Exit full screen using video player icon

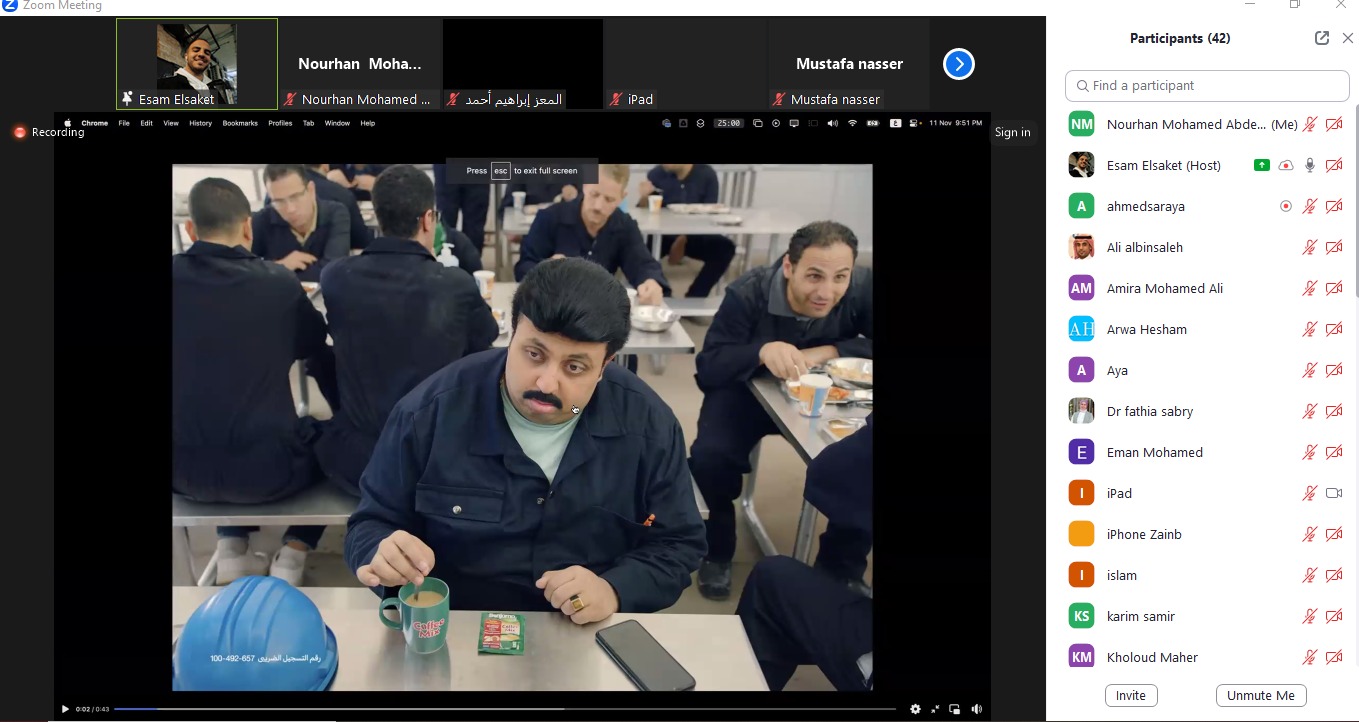[x=935, y=709]
